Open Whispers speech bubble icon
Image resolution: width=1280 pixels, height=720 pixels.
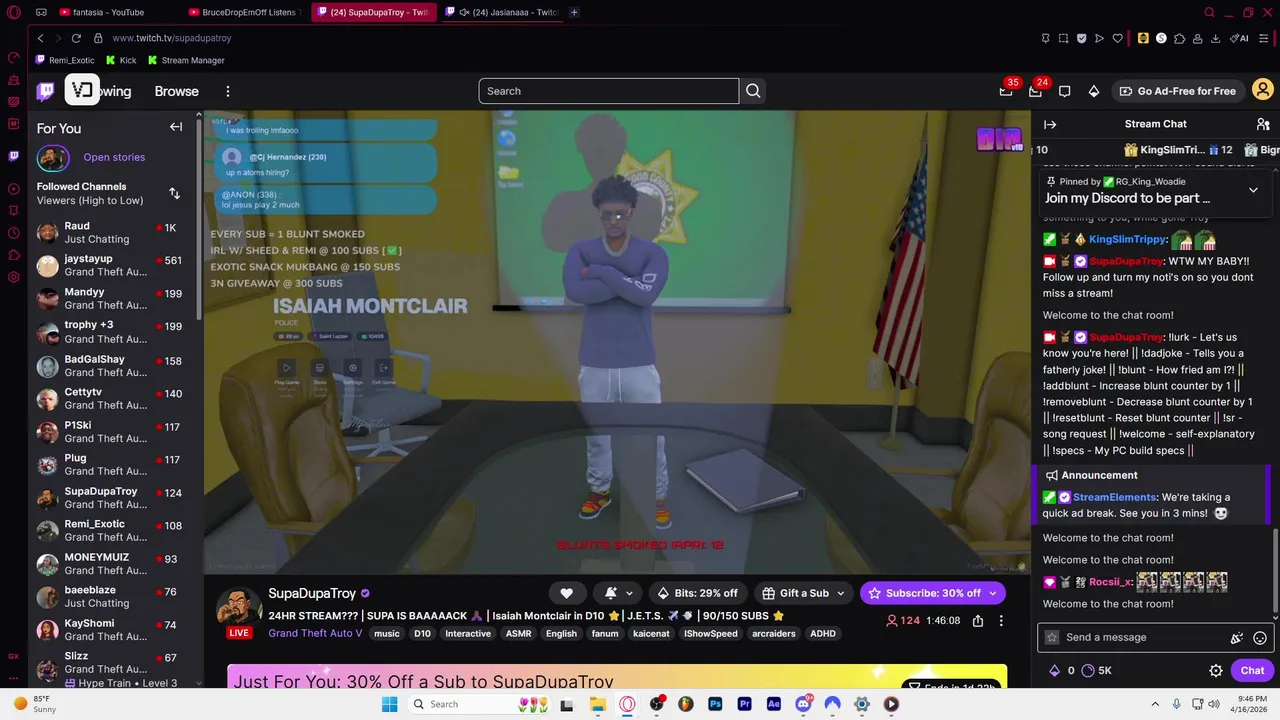[x=1064, y=91]
